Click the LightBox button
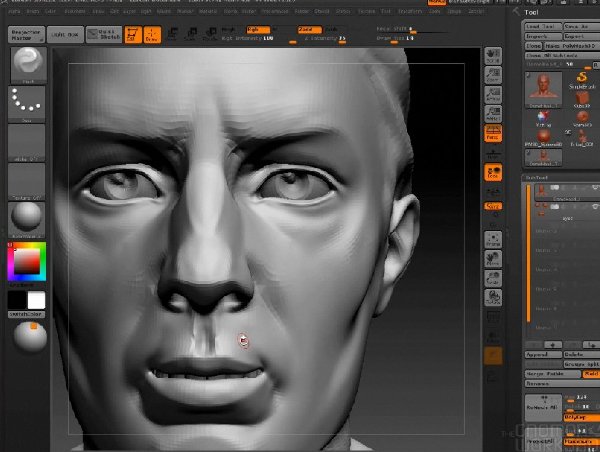Image resolution: width=600 pixels, height=452 pixels. pos(65,35)
